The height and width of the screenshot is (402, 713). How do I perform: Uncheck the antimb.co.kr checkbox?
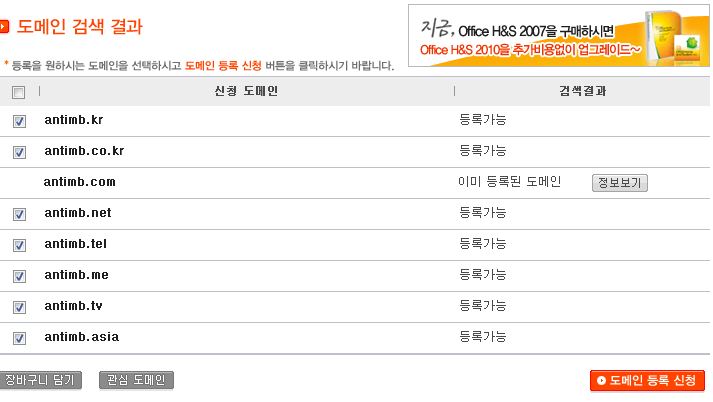point(19,152)
